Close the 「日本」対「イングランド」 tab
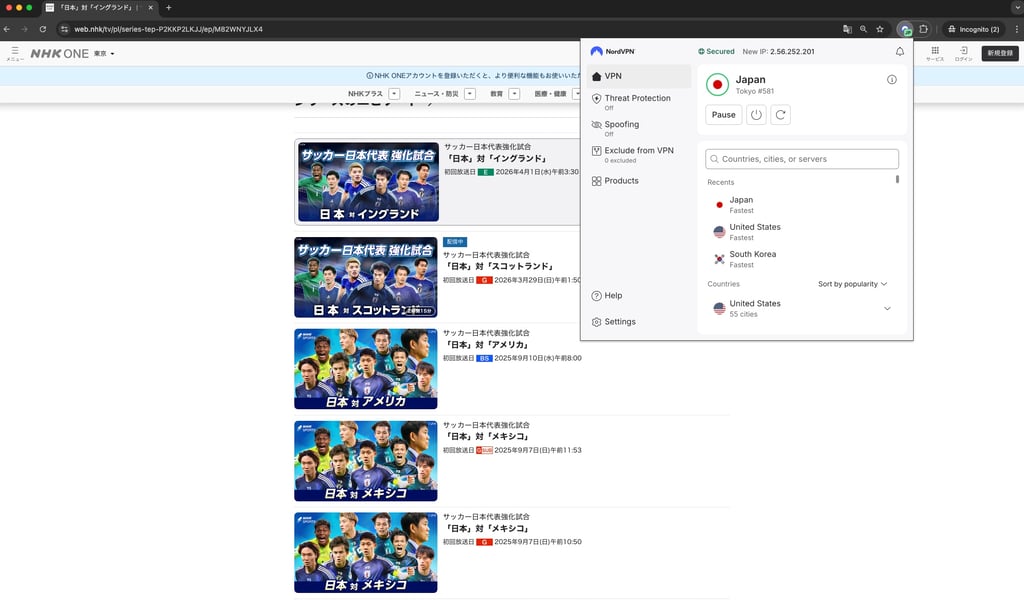Screen dimensions: 1024x600 point(150,8)
